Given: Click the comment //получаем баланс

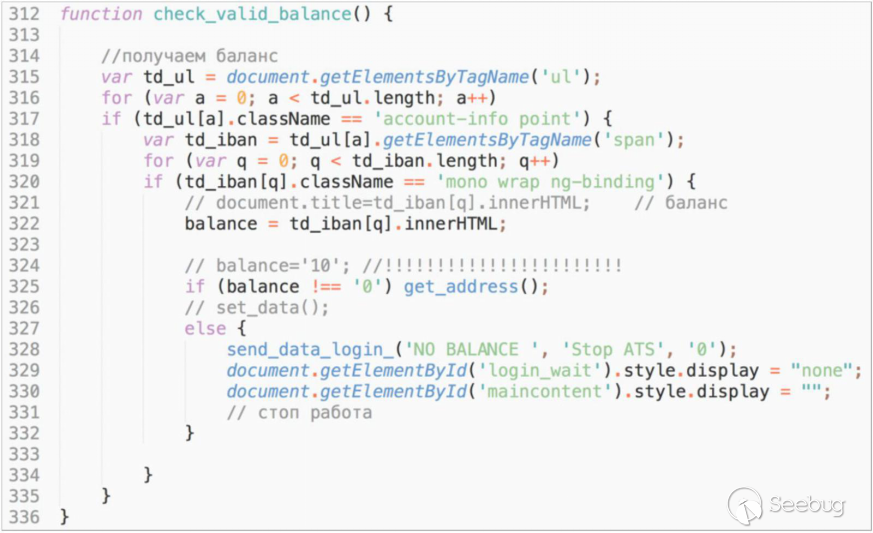Looking at the screenshot, I should pos(189,56).
